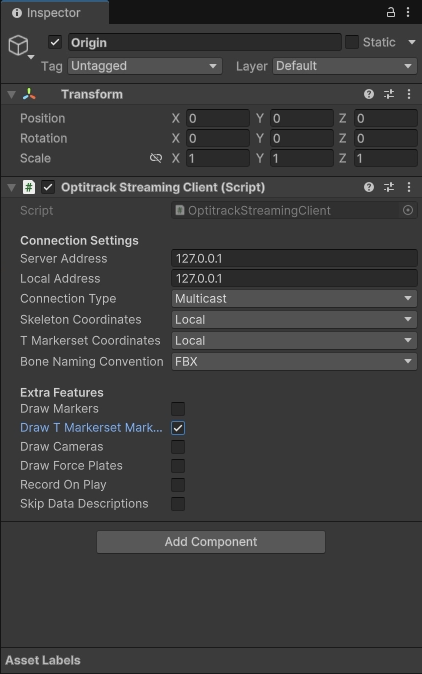Toggle constrained proportions link icon on Scale

coord(156,158)
